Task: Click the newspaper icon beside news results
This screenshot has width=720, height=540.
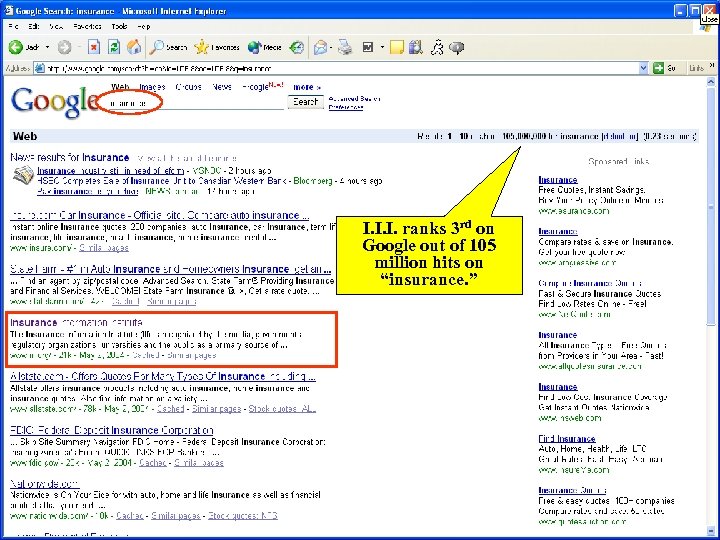Action: (23, 175)
